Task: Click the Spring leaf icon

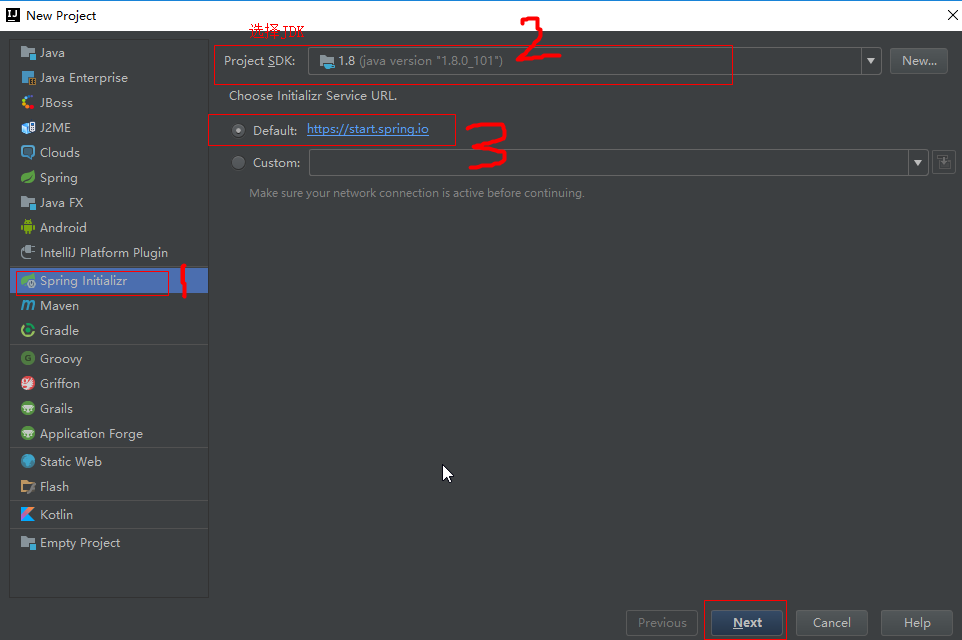Action: pyautogui.click(x=28, y=177)
